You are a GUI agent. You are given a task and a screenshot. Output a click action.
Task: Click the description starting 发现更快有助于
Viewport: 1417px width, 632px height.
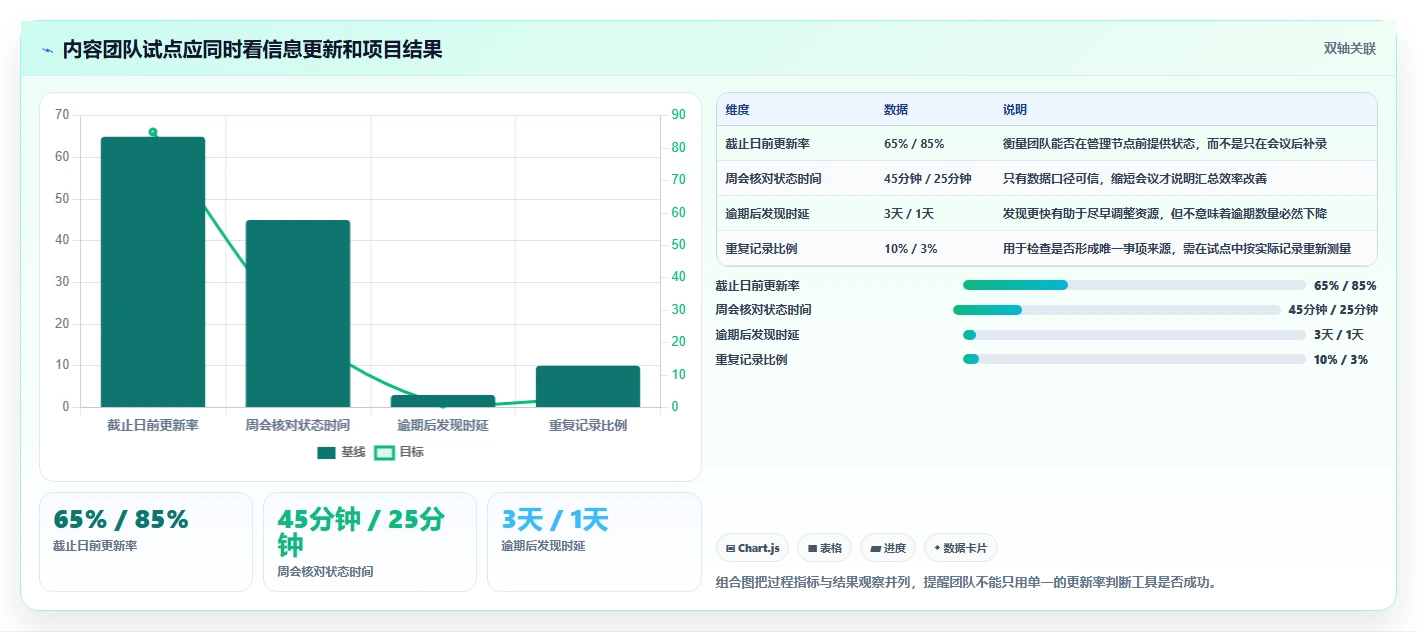tap(1165, 214)
